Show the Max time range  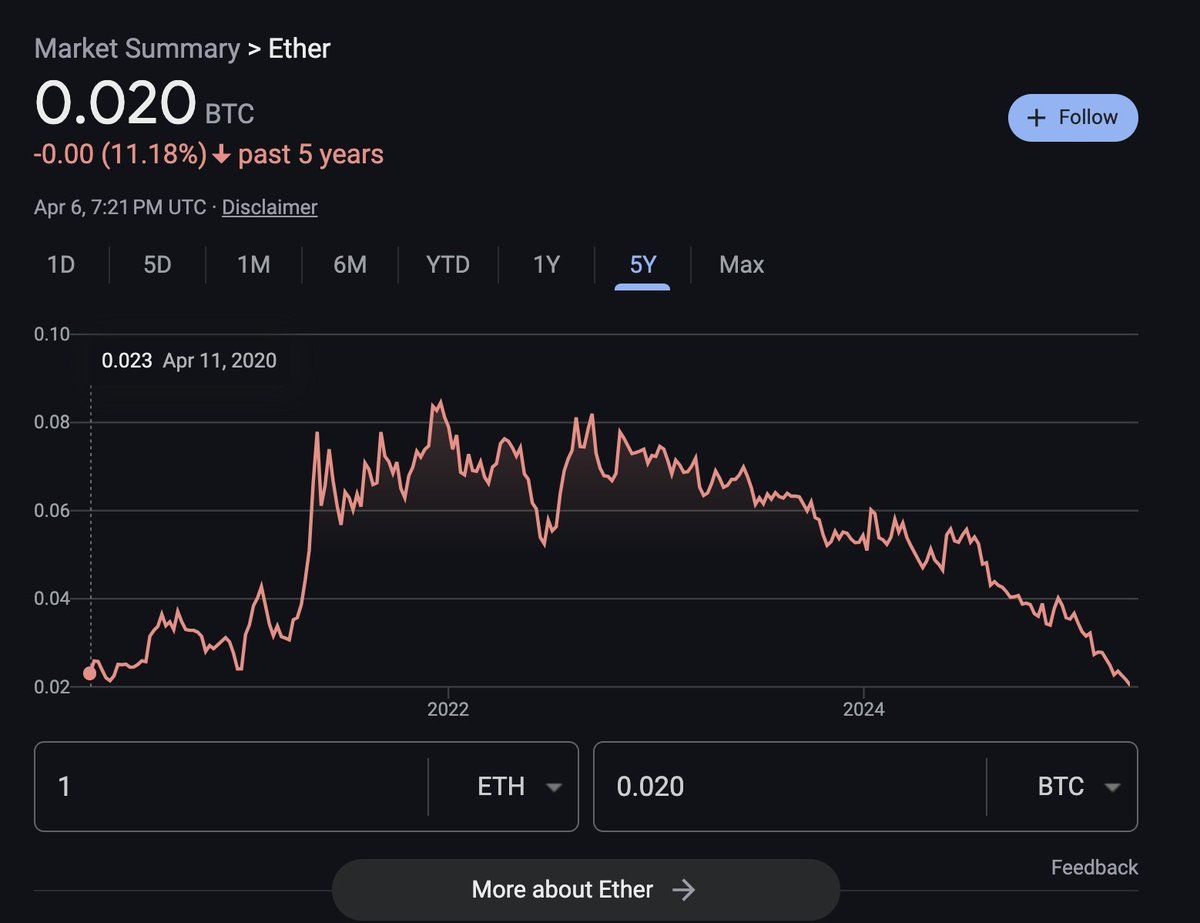point(741,265)
